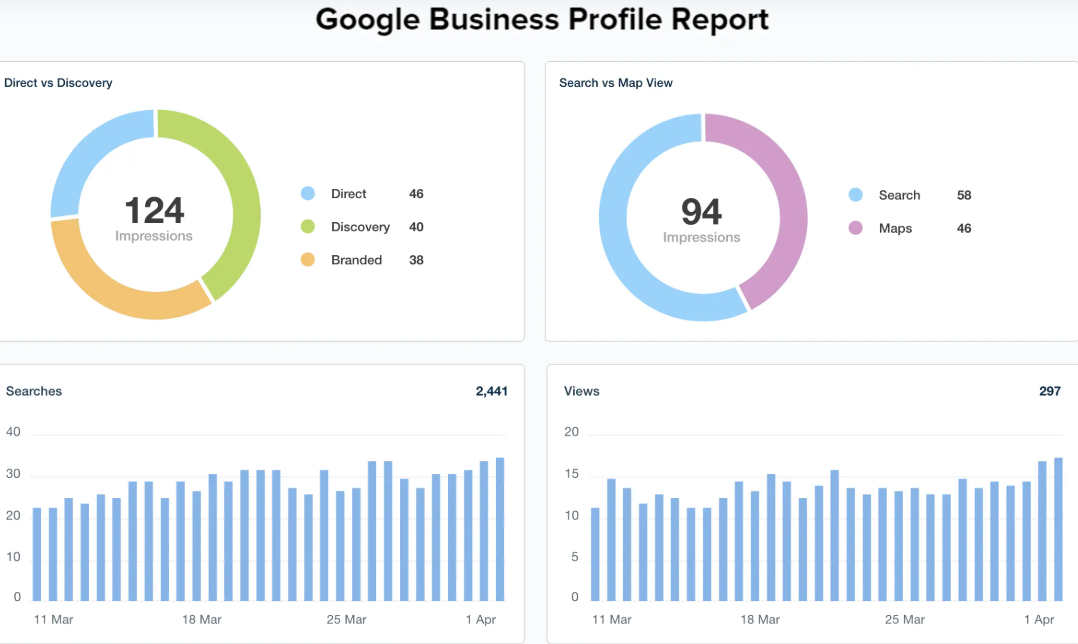Click the green Discovery legend dot

click(x=308, y=227)
